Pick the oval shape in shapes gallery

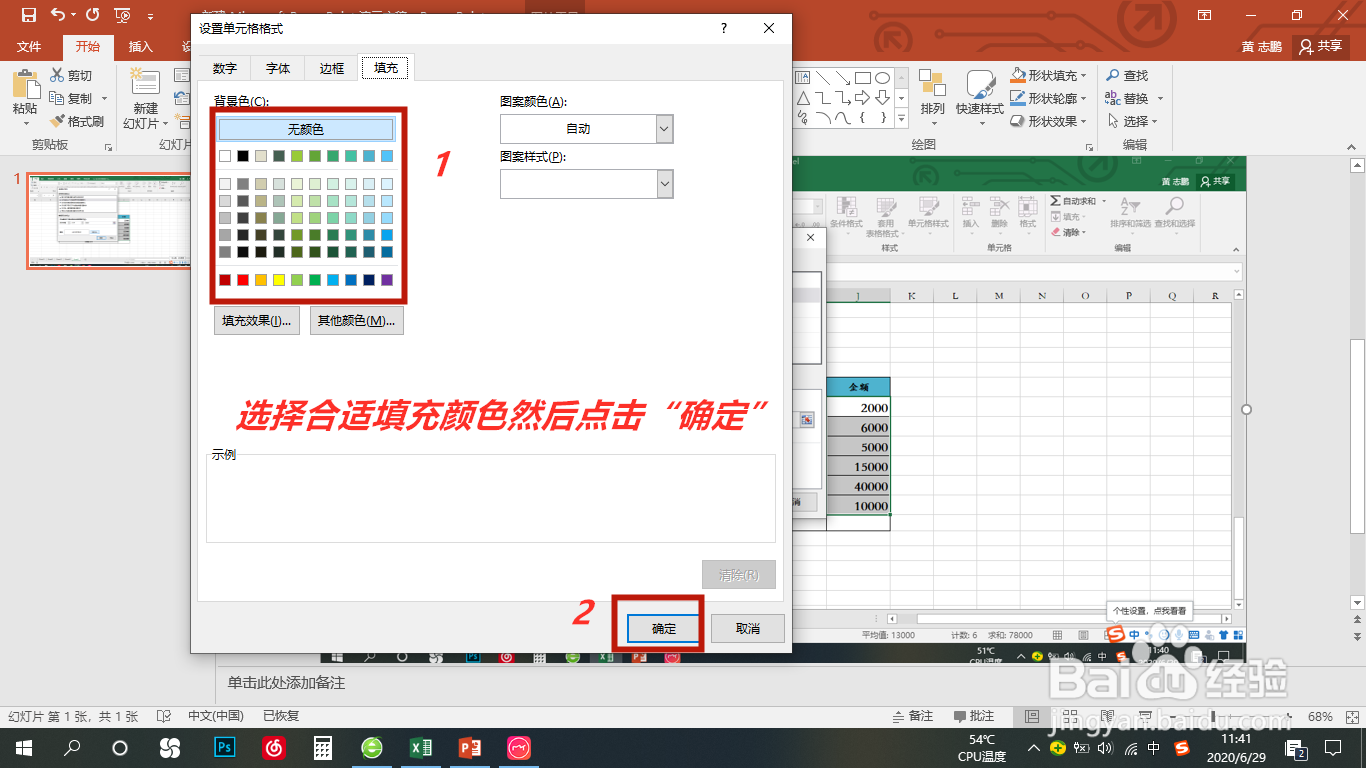[882, 78]
